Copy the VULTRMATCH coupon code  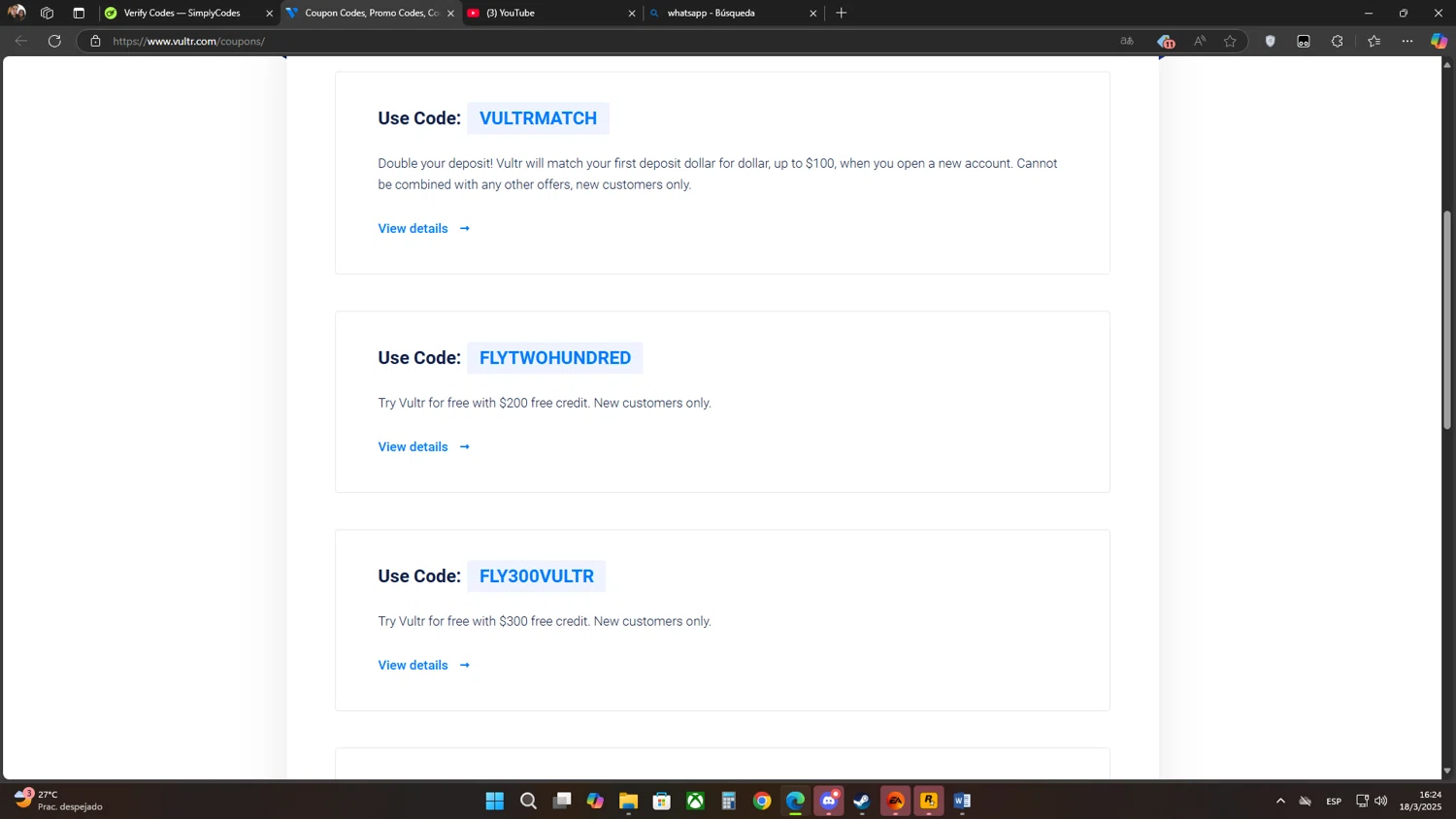pos(538,118)
